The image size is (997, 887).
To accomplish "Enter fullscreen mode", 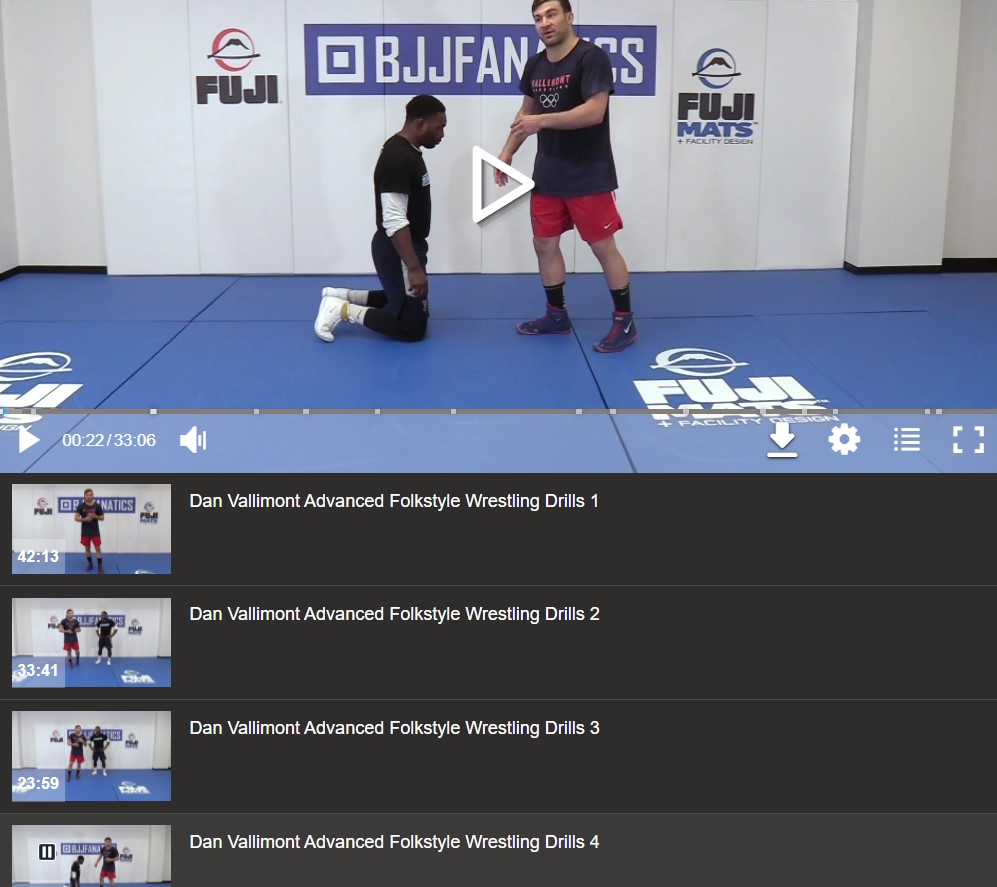I will point(968,439).
